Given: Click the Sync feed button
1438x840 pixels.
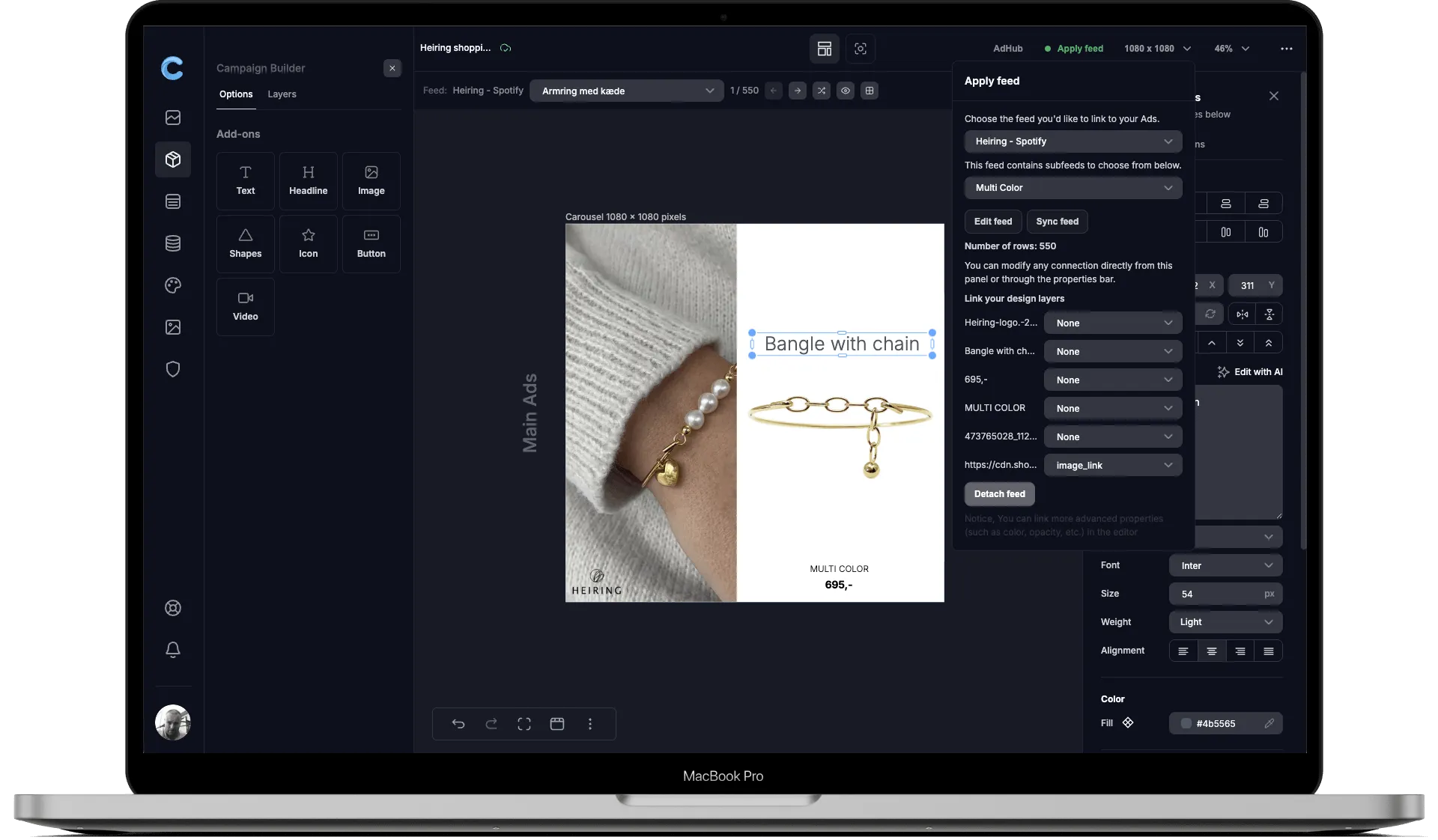Looking at the screenshot, I should (x=1058, y=222).
